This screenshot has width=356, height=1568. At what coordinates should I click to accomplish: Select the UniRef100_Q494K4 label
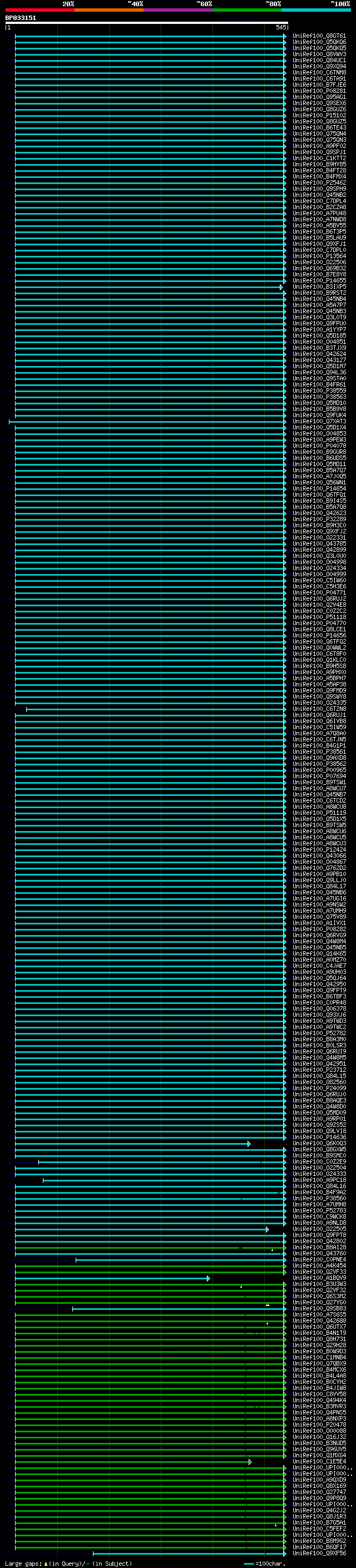319,1401
